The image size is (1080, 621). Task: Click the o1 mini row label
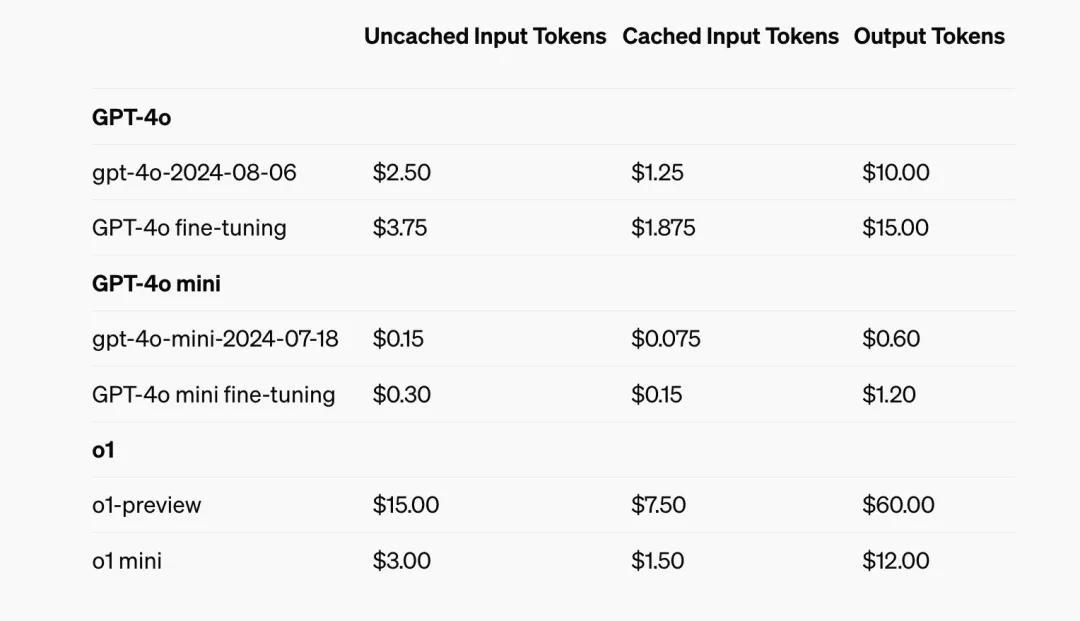pyautogui.click(x=126, y=561)
